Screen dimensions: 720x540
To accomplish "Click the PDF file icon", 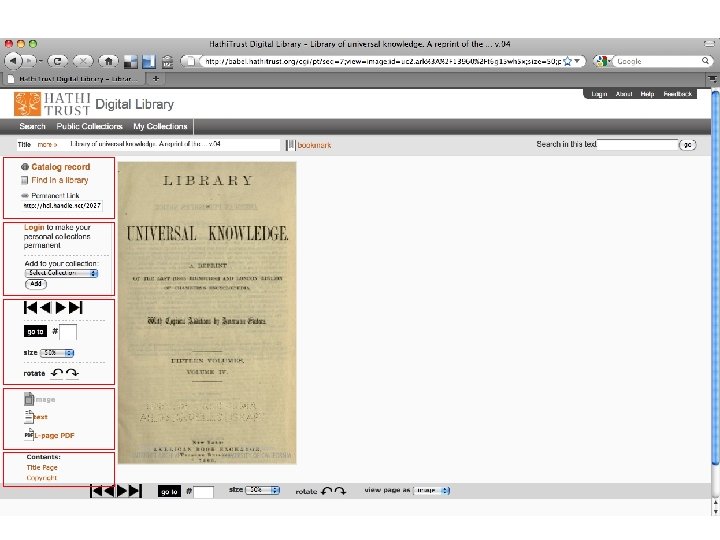I will (29, 434).
